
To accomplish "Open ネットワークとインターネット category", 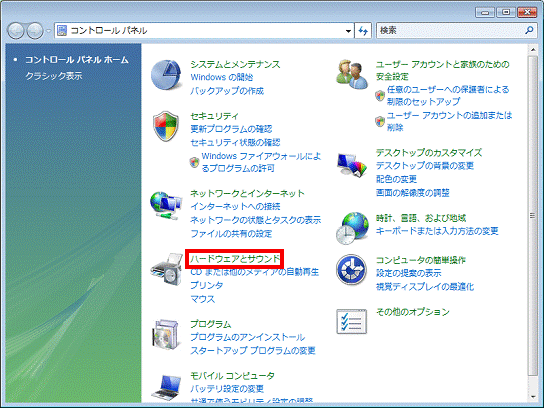I will coord(247,193).
